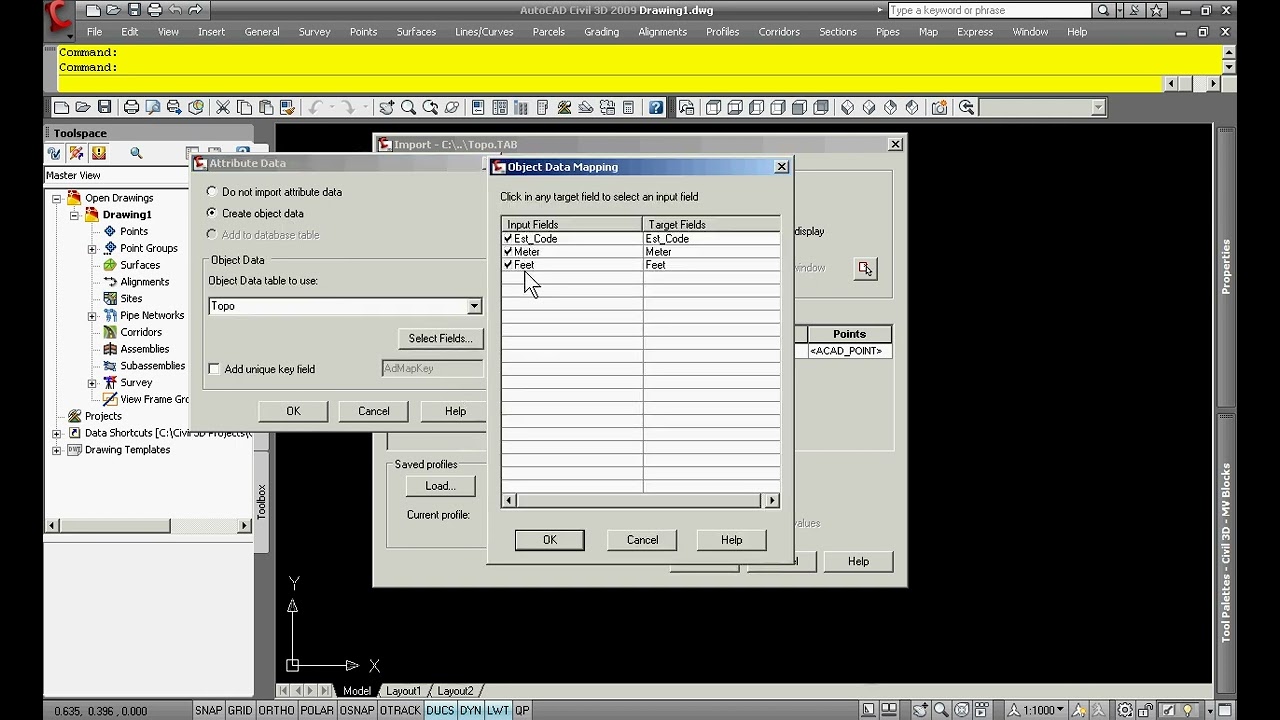The image size is (1280, 720).
Task: Collapse the Open Drawings tree node
Action: click(57, 198)
